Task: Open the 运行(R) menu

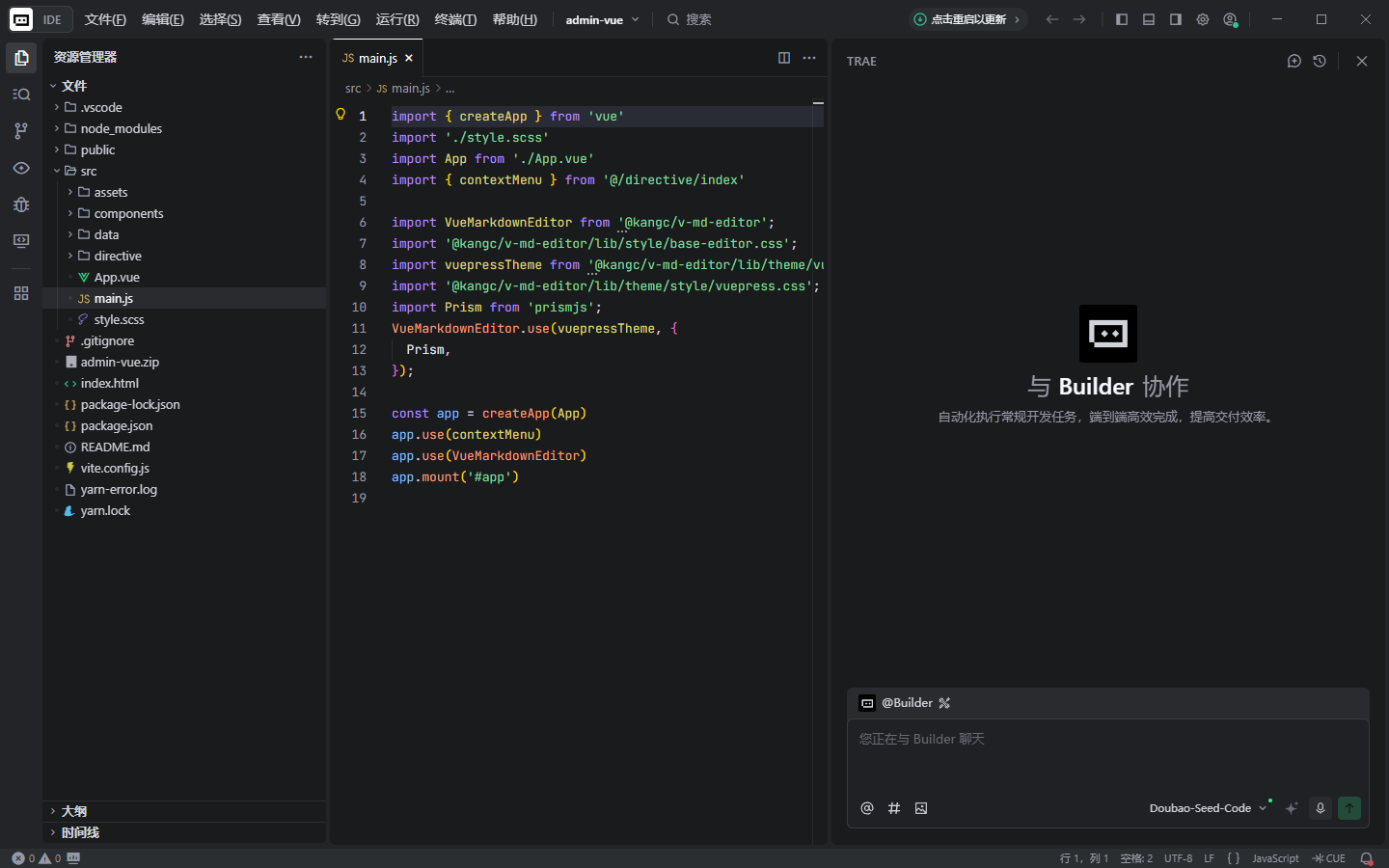Action: (397, 19)
